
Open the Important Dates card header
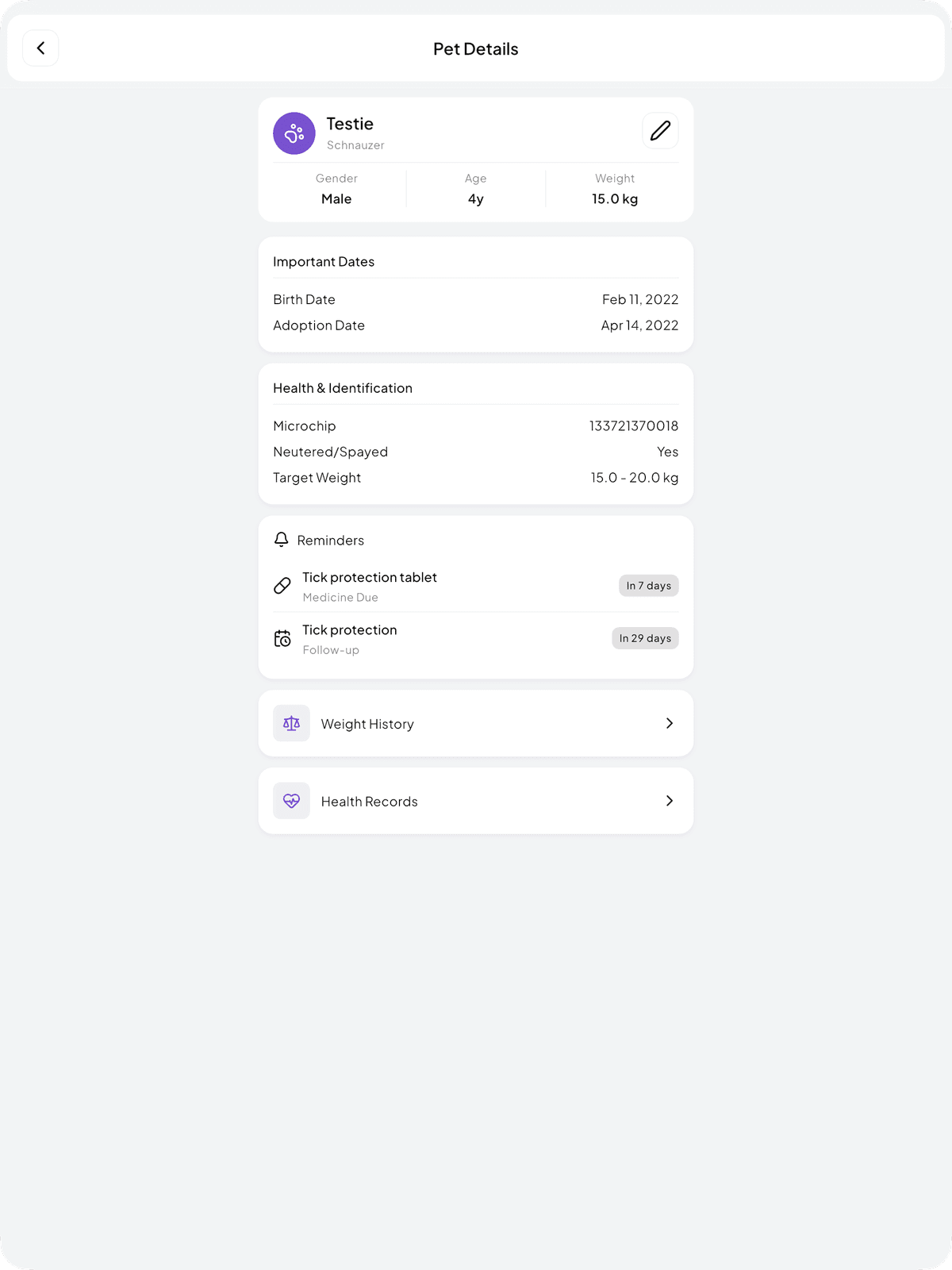324,261
